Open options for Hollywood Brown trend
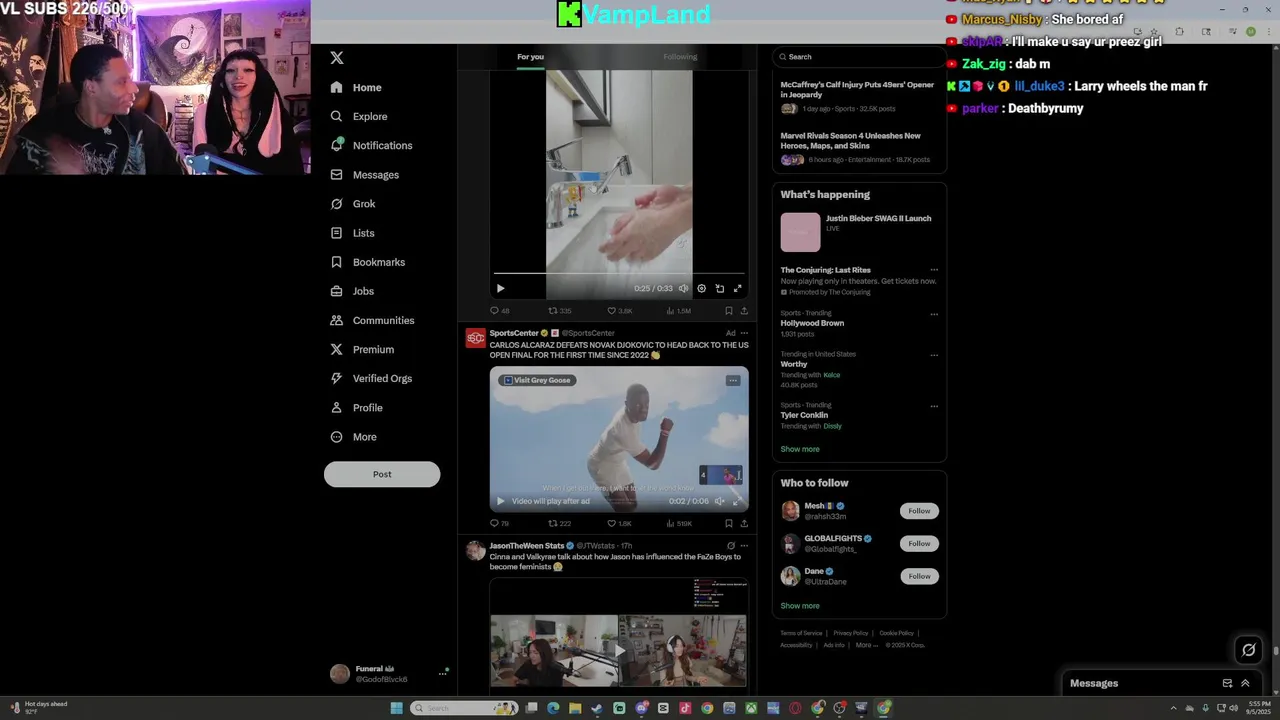 (x=934, y=314)
